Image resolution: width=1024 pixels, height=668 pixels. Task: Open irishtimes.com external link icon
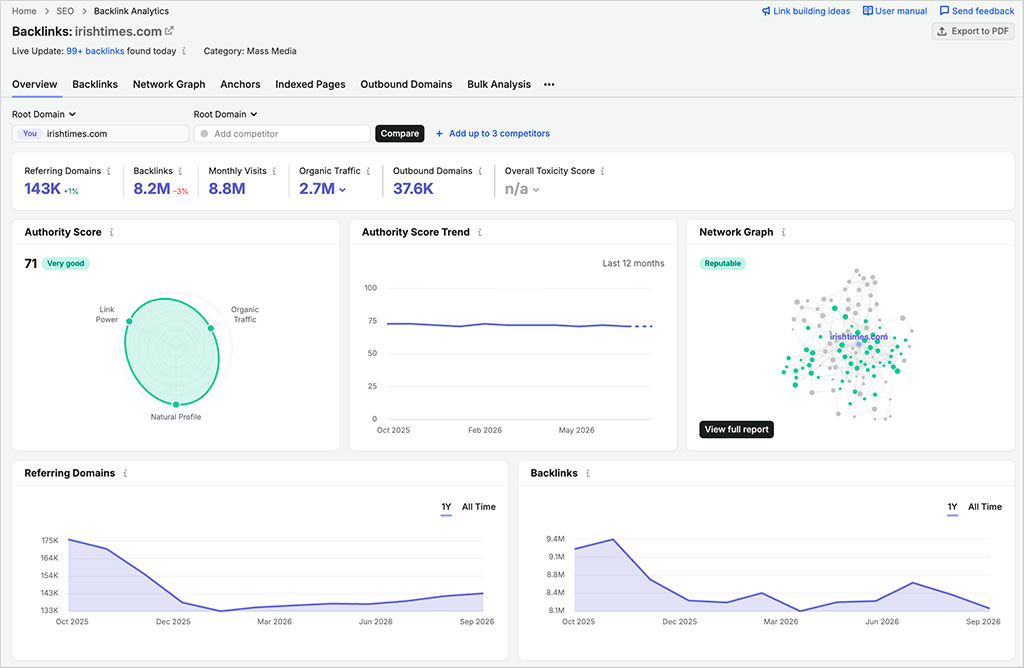(169, 31)
